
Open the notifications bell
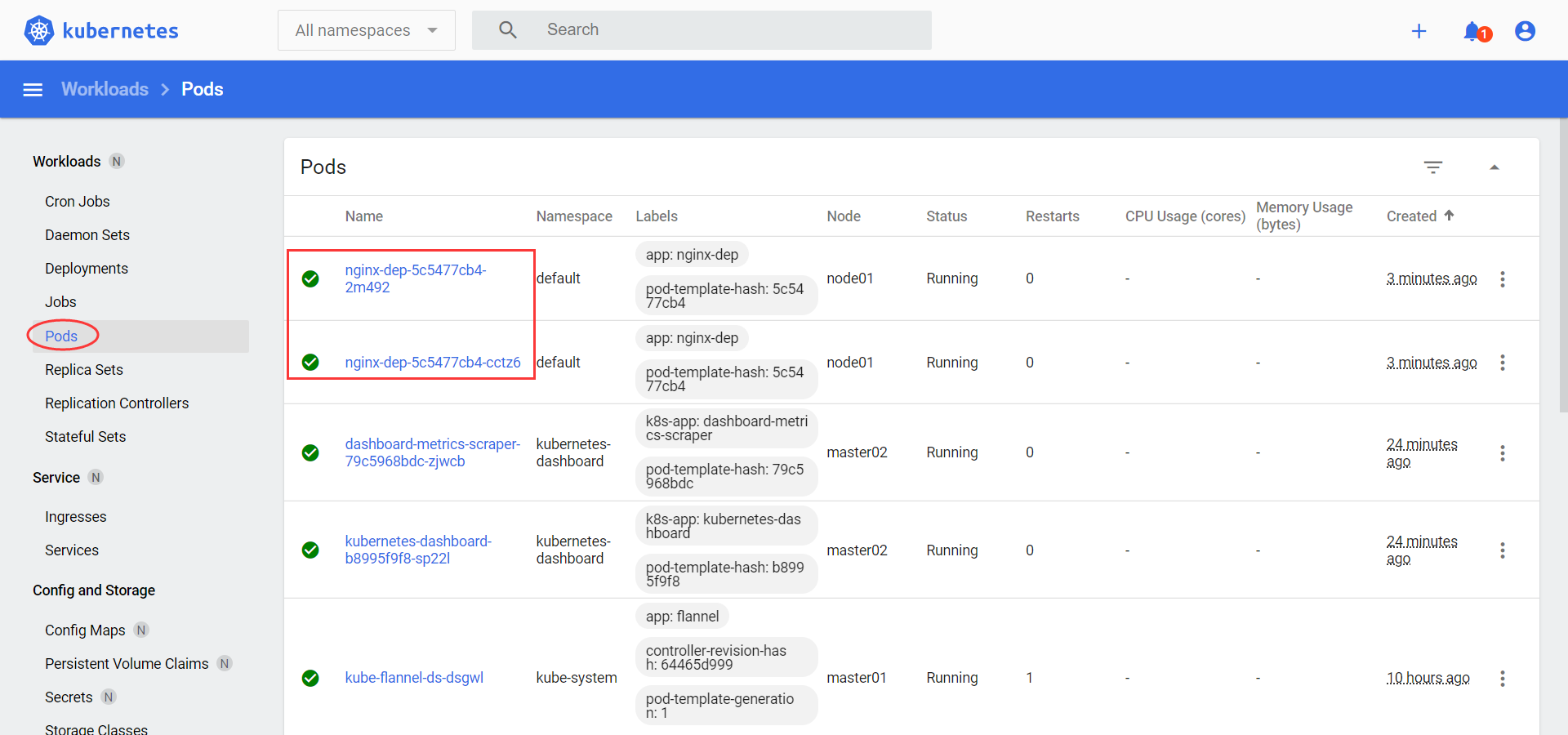pos(1472,31)
